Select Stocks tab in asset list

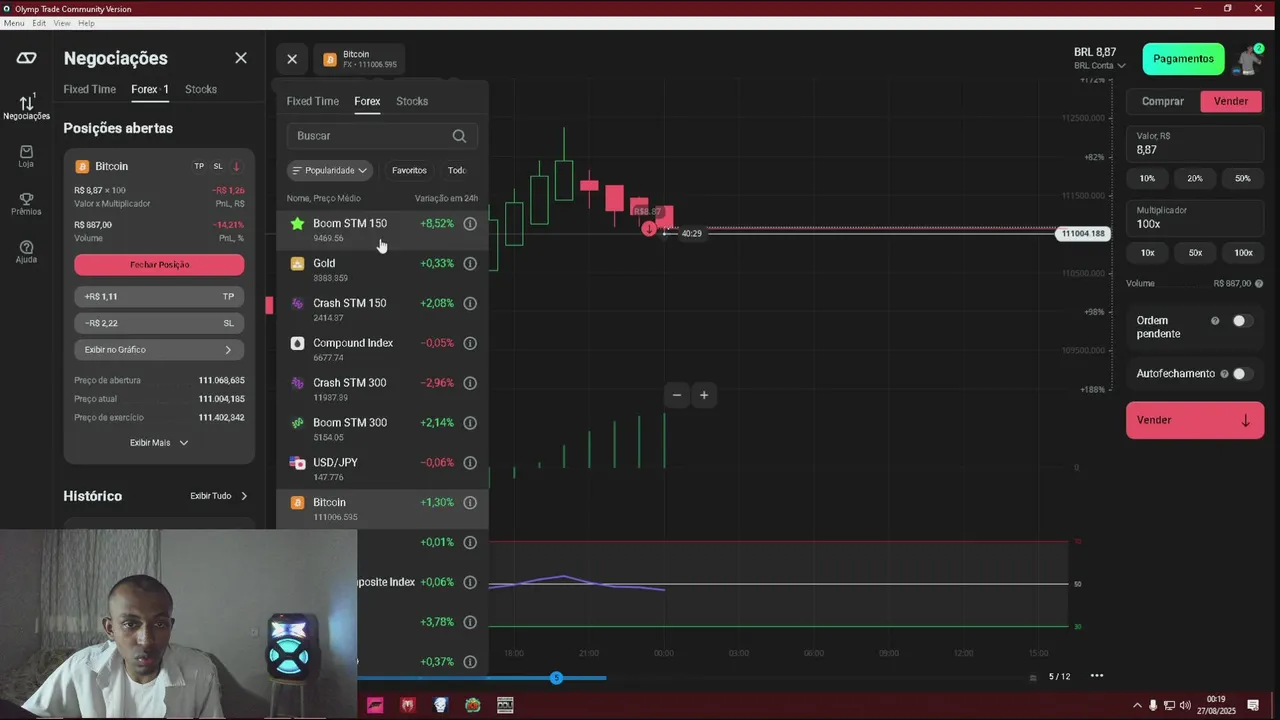click(x=412, y=101)
